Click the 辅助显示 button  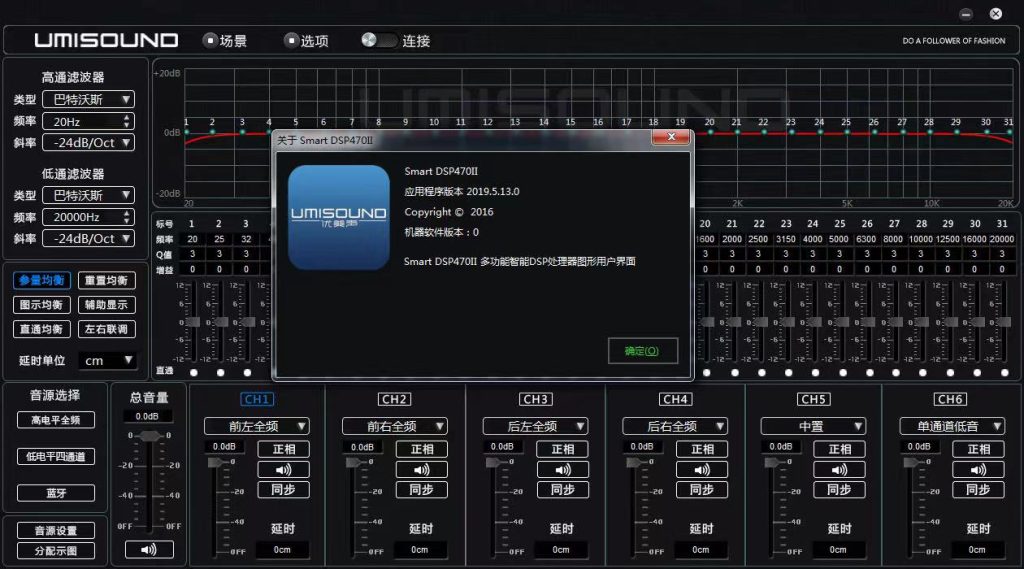click(106, 305)
